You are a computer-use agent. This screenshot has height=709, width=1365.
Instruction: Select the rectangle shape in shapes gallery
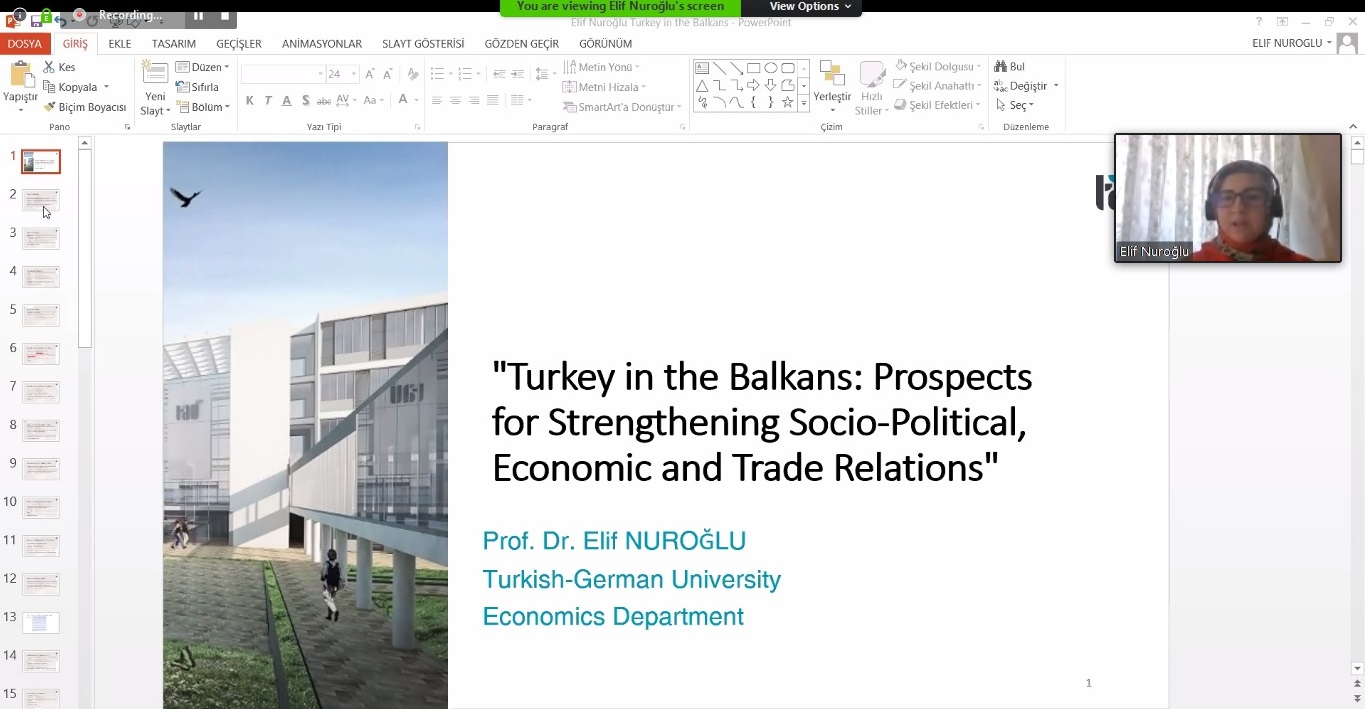pyautogui.click(x=753, y=68)
